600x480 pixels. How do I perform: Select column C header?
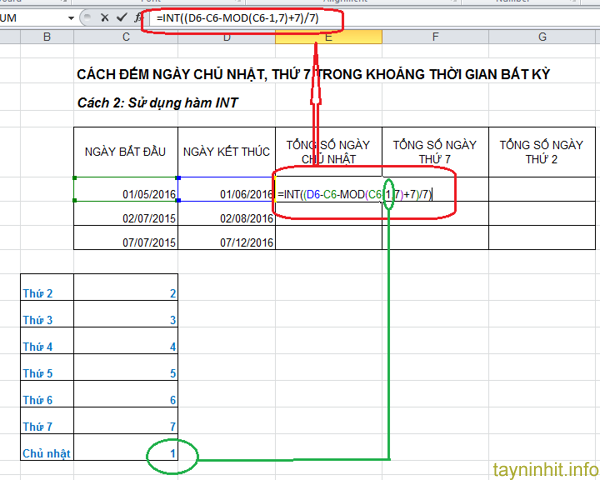coord(125,37)
